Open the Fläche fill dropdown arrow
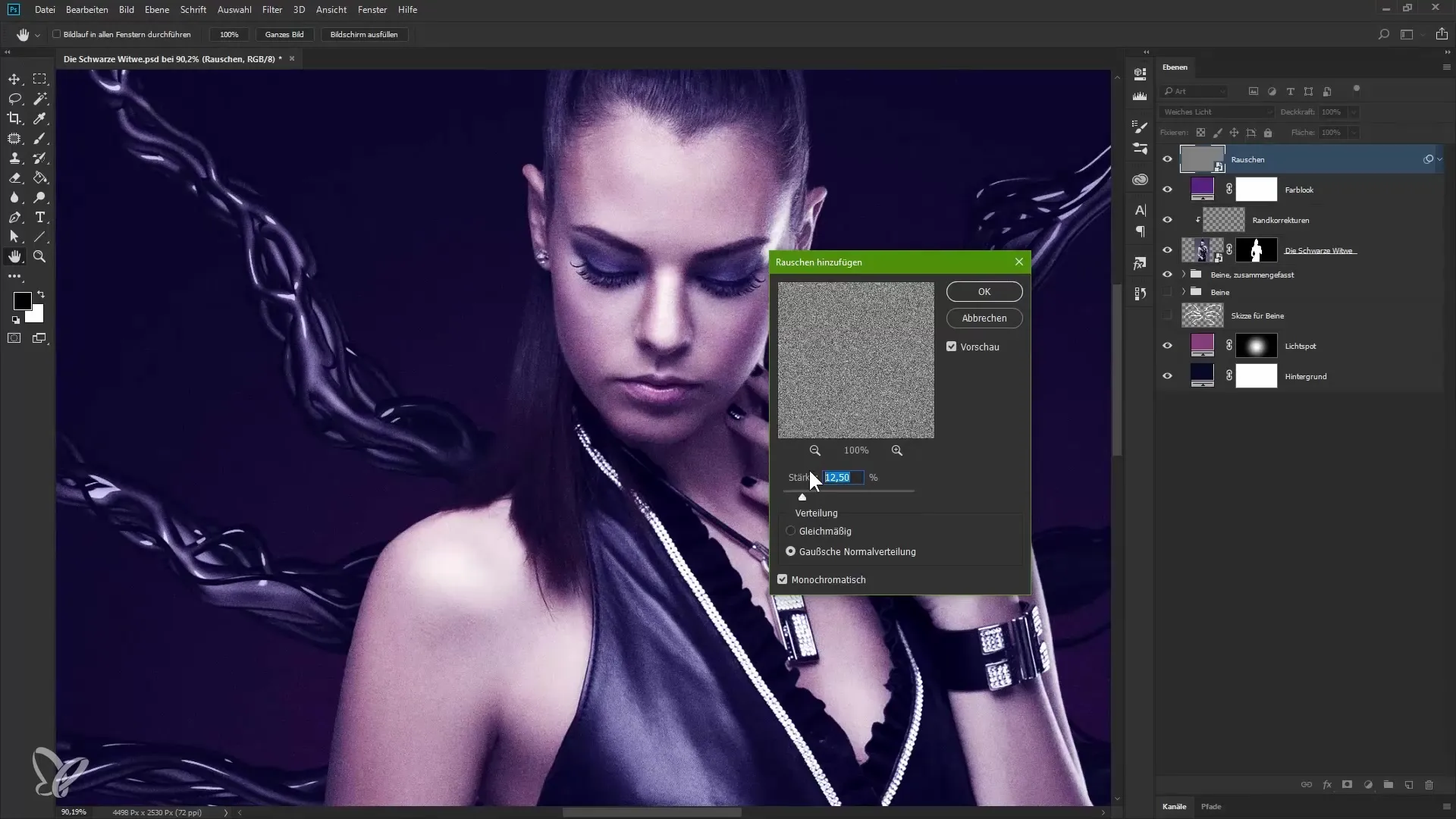This screenshot has height=819, width=1456. 1354,132
